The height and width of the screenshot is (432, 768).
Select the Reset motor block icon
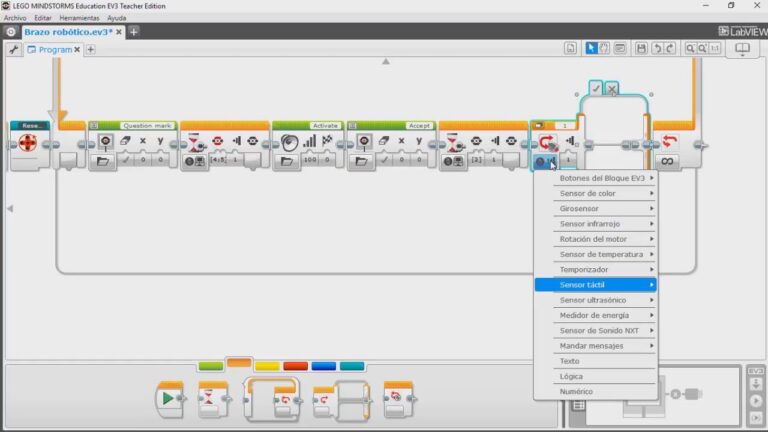pyautogui.click(x=28, y=143)
